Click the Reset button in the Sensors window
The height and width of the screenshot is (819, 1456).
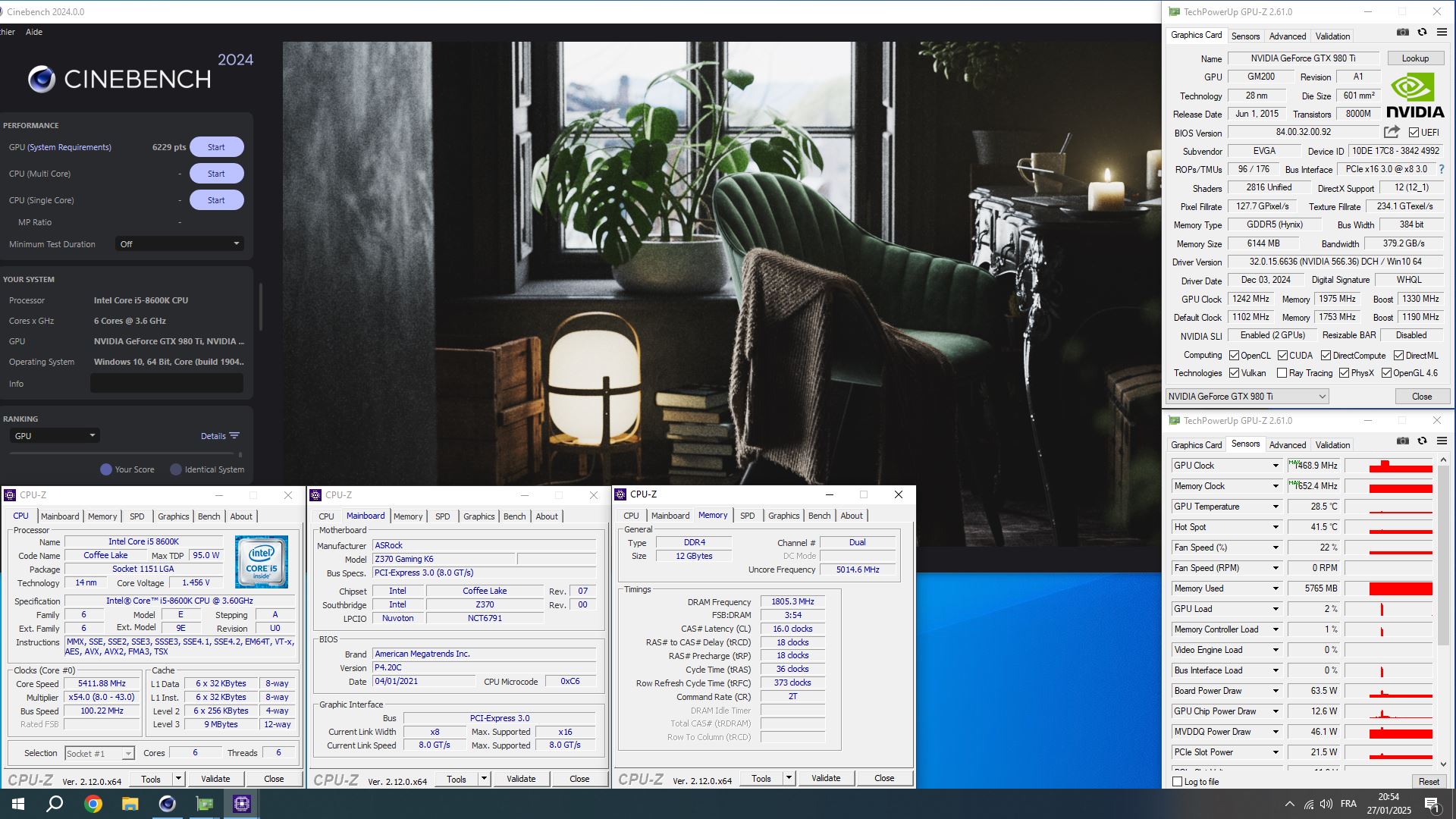click(x=1429, y=782)
